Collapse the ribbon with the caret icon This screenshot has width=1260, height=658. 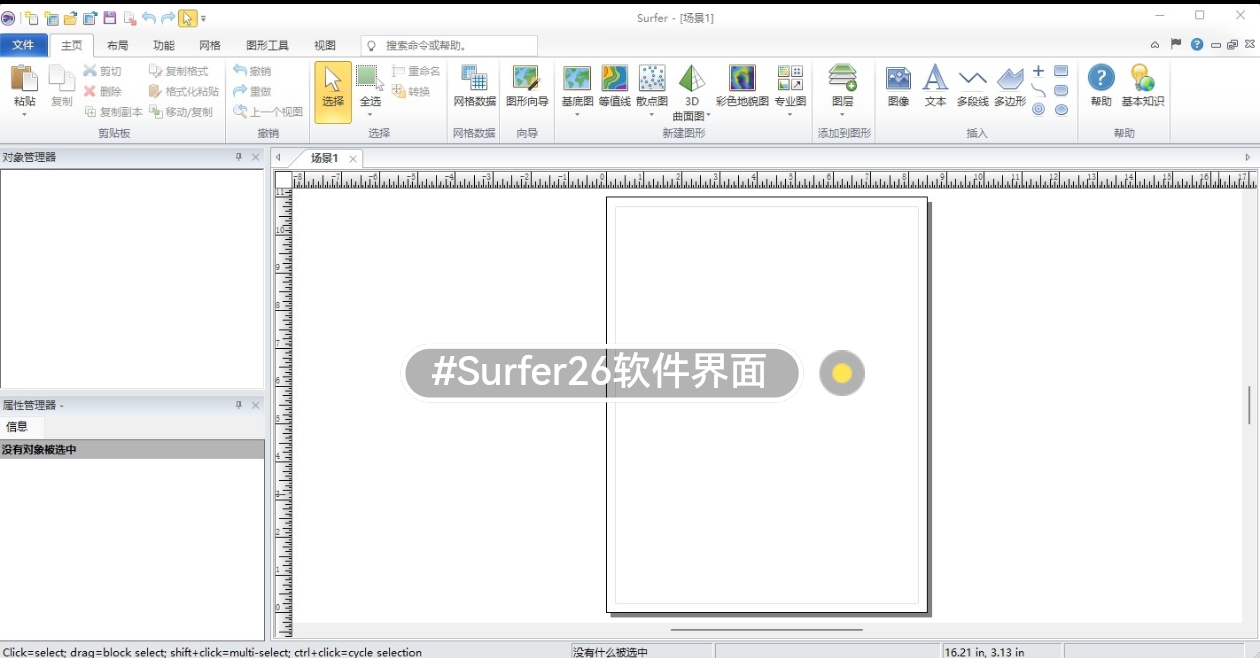click(1155, 45)
